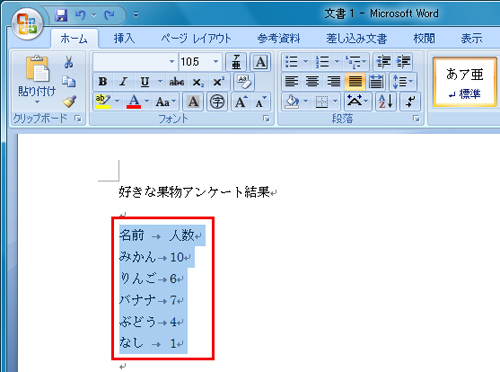
Task: Switch to the 挿入 tab
Action: pos(124,39)
